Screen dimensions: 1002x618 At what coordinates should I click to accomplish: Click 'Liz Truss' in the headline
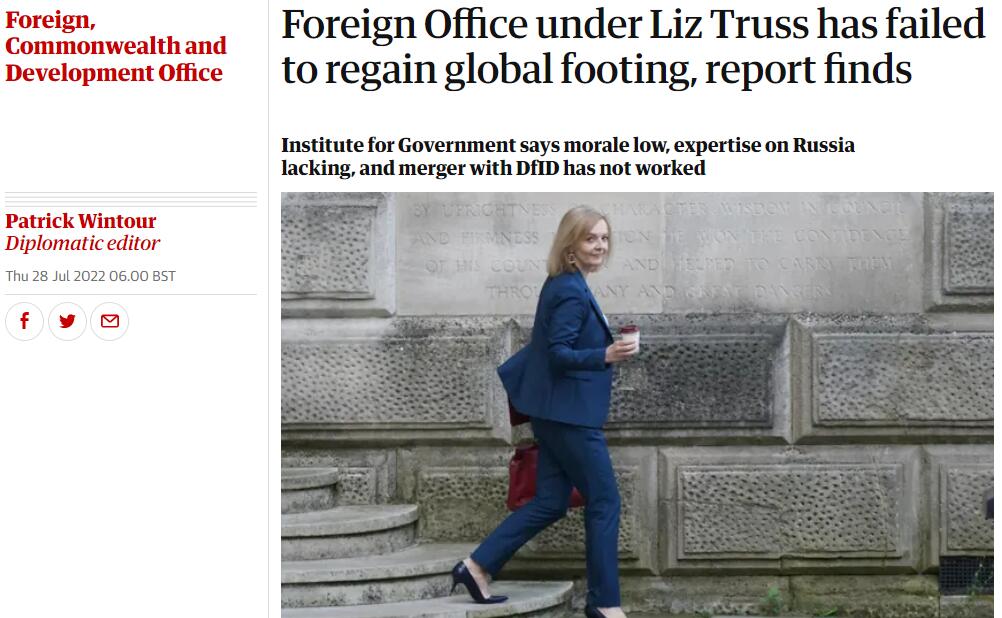729,24
